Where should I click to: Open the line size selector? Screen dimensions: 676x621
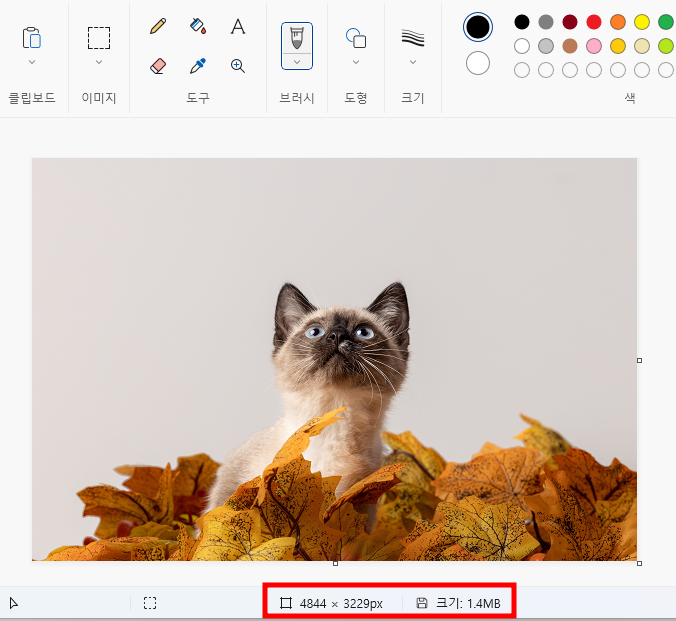tap(413, 38)
